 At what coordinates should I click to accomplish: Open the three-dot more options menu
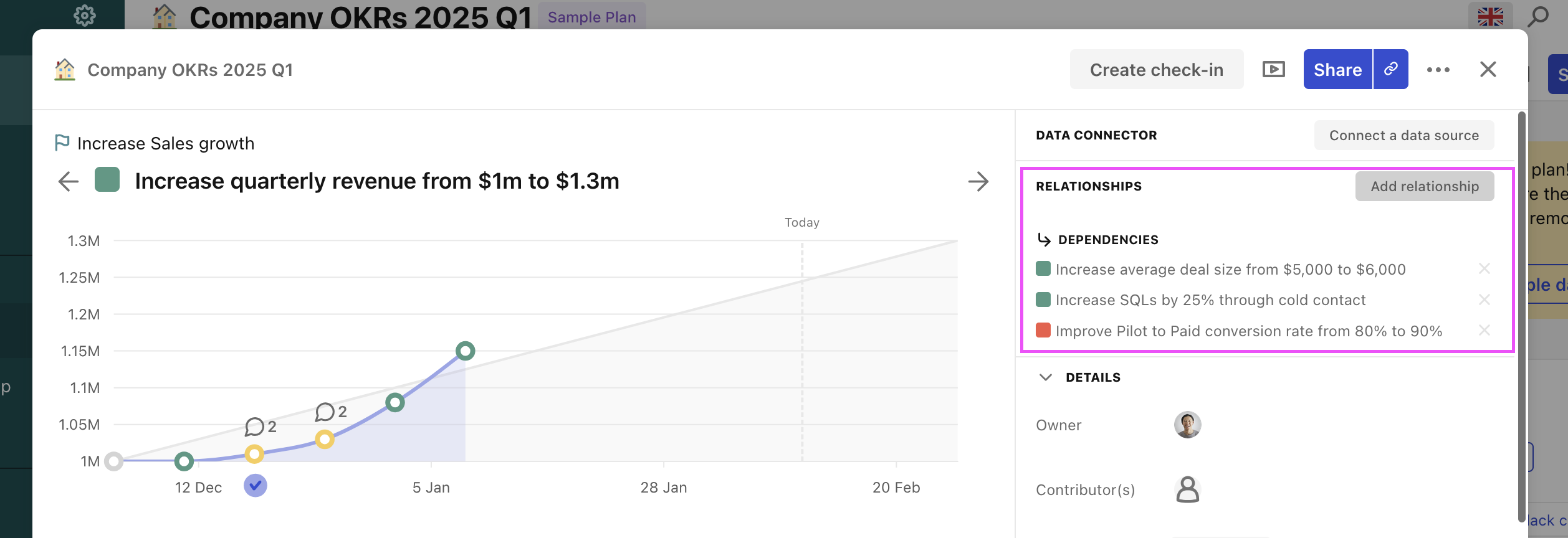[1438, 70]
